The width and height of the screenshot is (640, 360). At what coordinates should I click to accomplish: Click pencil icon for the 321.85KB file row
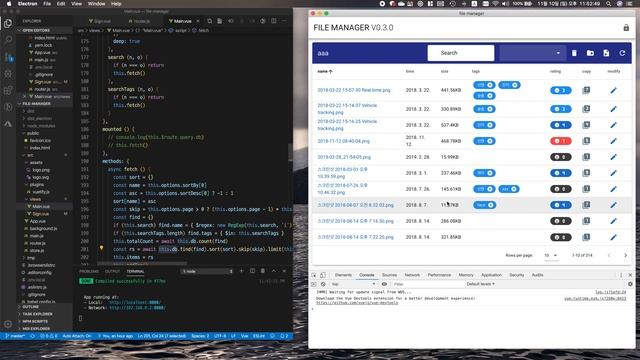coord(613,237)
